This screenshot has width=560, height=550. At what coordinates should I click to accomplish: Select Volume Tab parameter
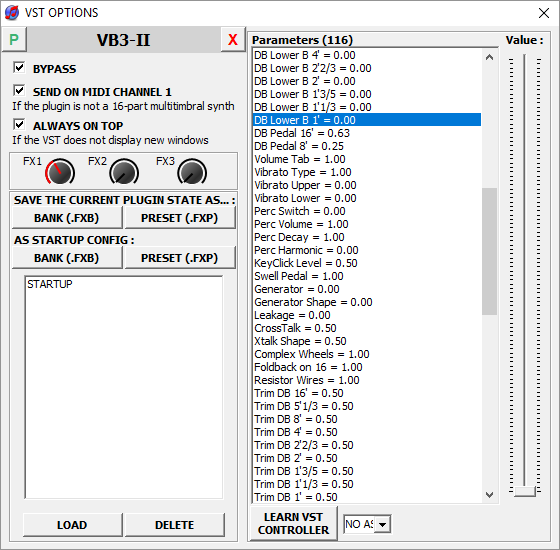(x=367, y=159)
